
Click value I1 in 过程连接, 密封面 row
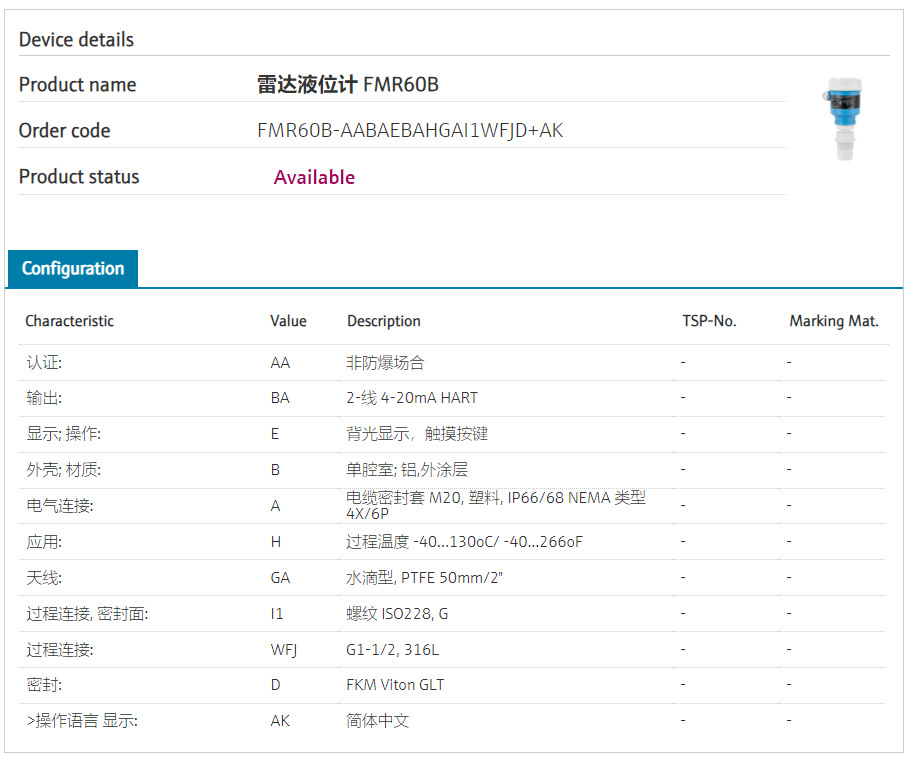[277, 614]
